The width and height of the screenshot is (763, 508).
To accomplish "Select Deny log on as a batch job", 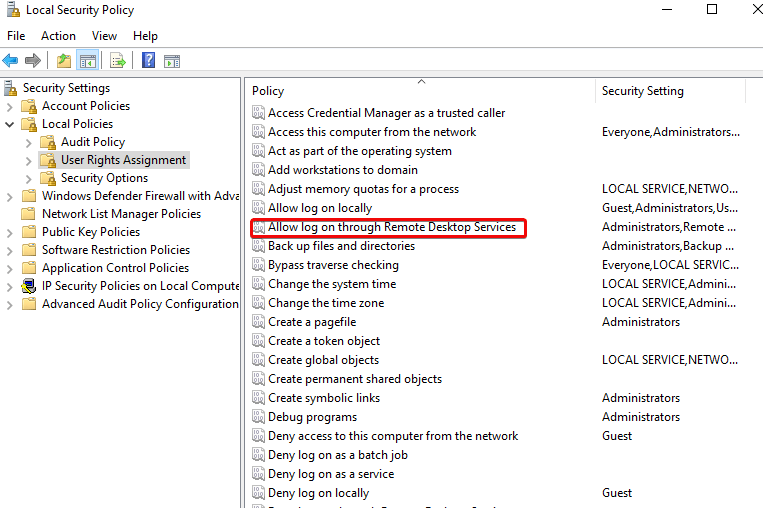I will [x=338, y=454].
